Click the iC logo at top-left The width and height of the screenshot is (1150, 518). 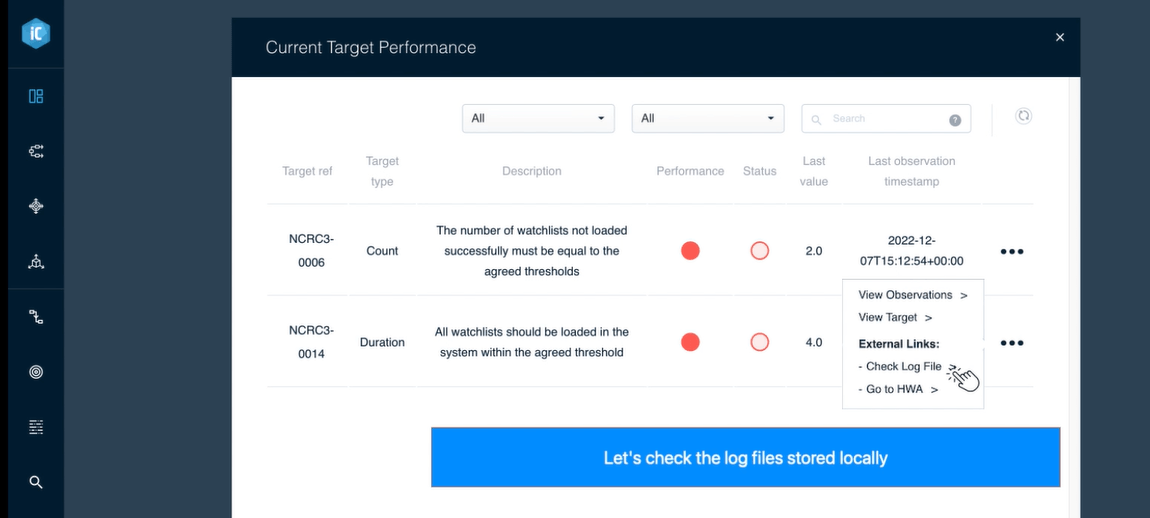[x=36, y=34]
